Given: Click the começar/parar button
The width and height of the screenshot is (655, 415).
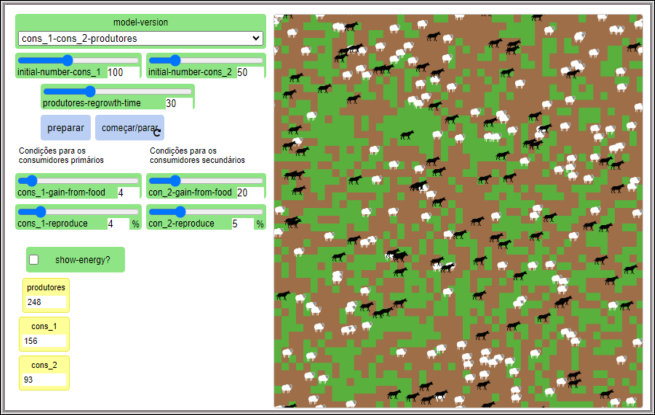Looking at the screenshot, I should pyautogui.click(x=129, y=128).
